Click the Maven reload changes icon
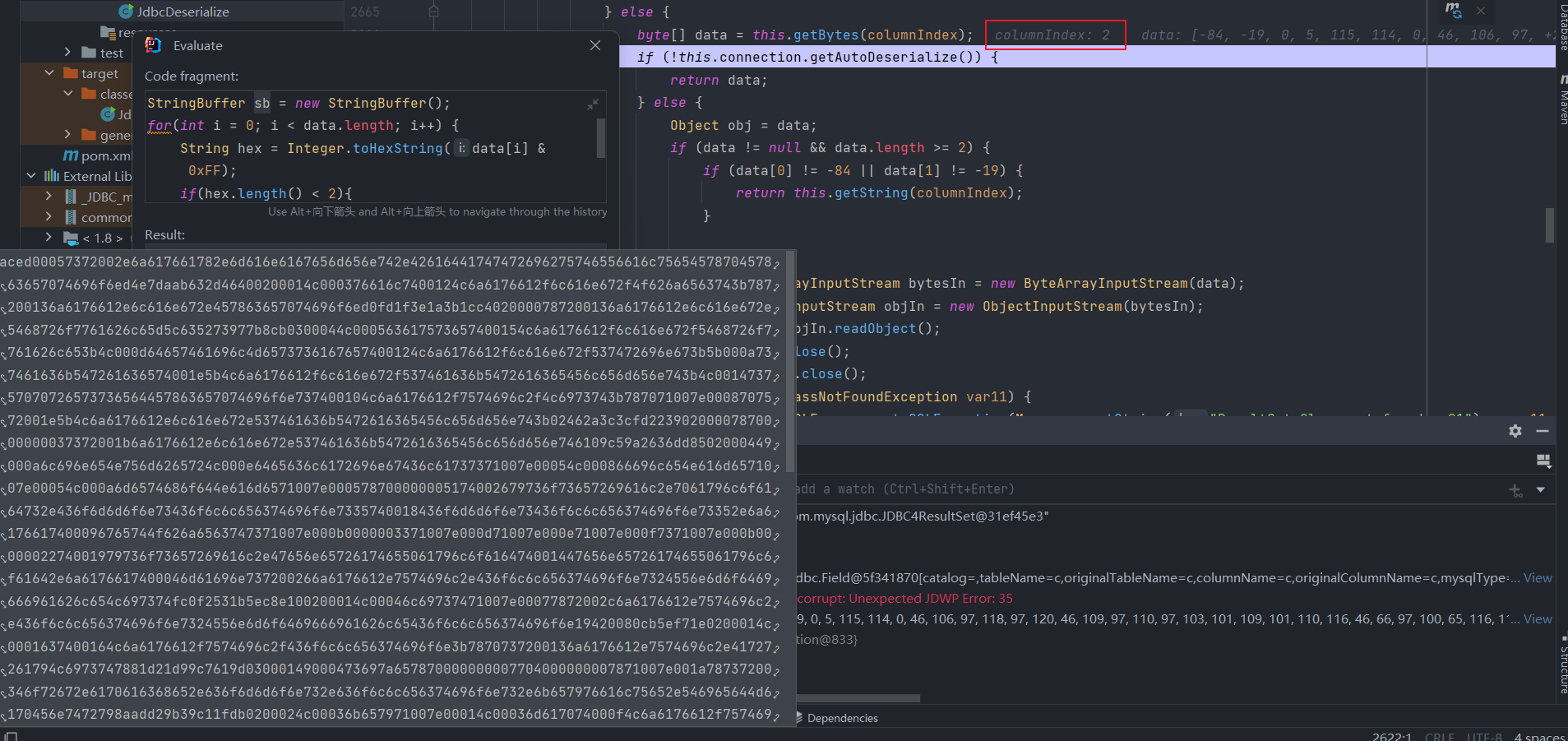Image resolution: width=1568 pixels, height=741 pixels. coord(1454,11)
